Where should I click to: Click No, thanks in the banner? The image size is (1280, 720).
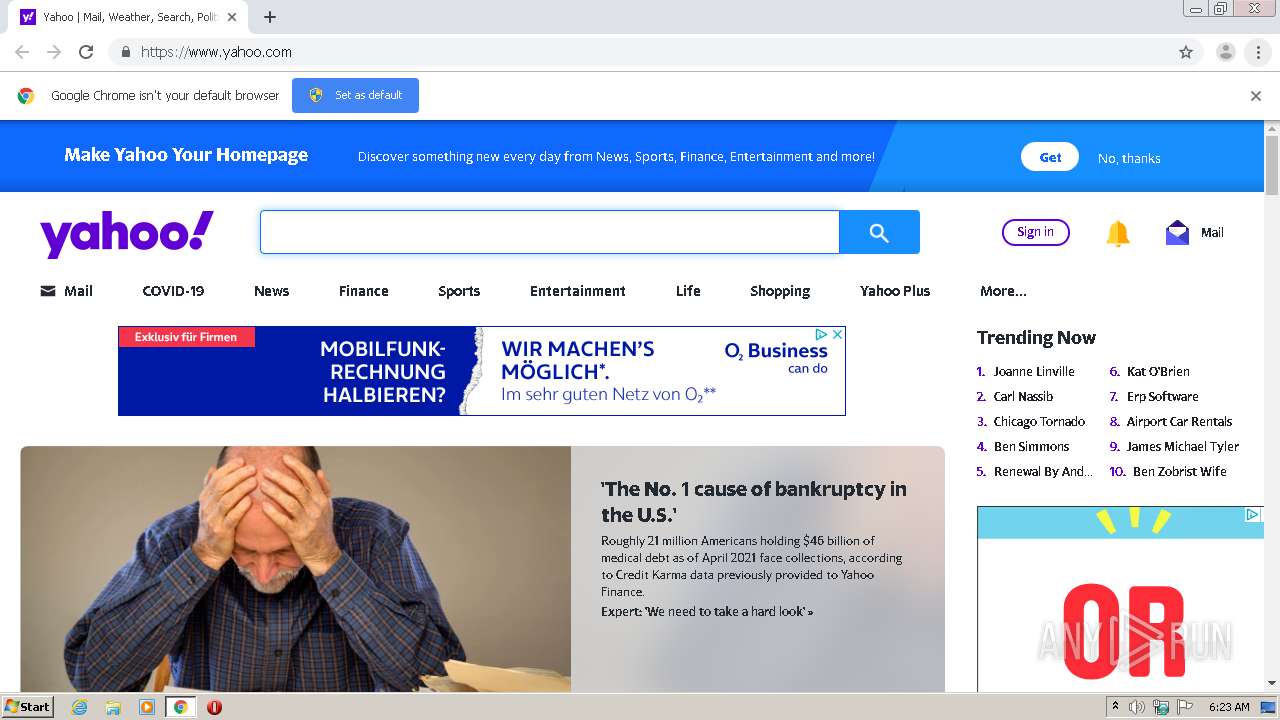1129,158
